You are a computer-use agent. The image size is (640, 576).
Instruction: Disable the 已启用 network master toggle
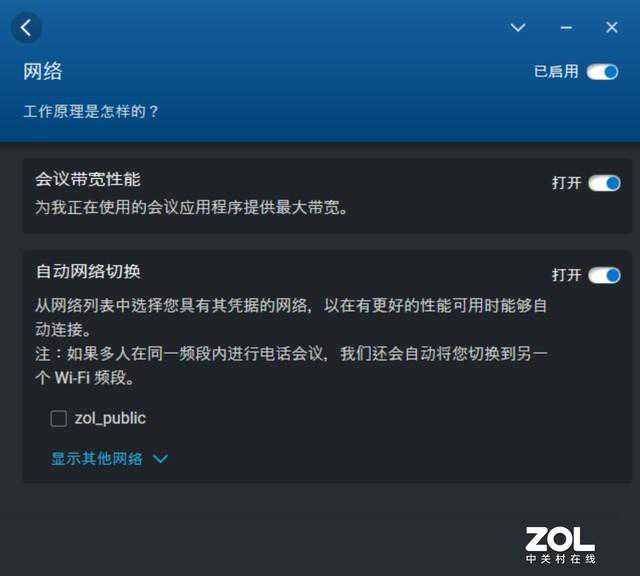[602, 72]
